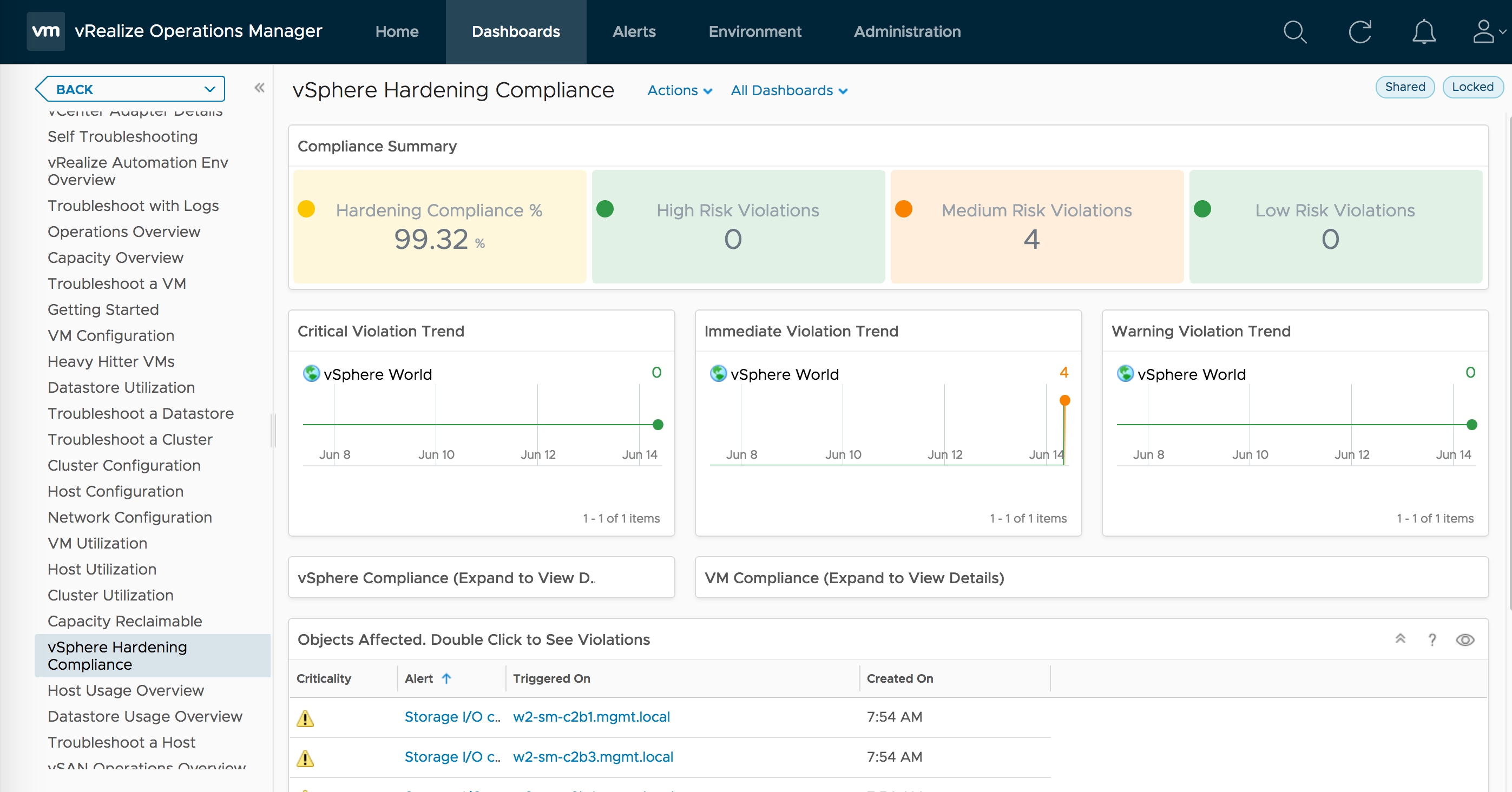Open w2-sm-c2b1.mgmt.local link
Viewport: 1512px width, 792px height.
pyautogui.click(x=591, y=717)
